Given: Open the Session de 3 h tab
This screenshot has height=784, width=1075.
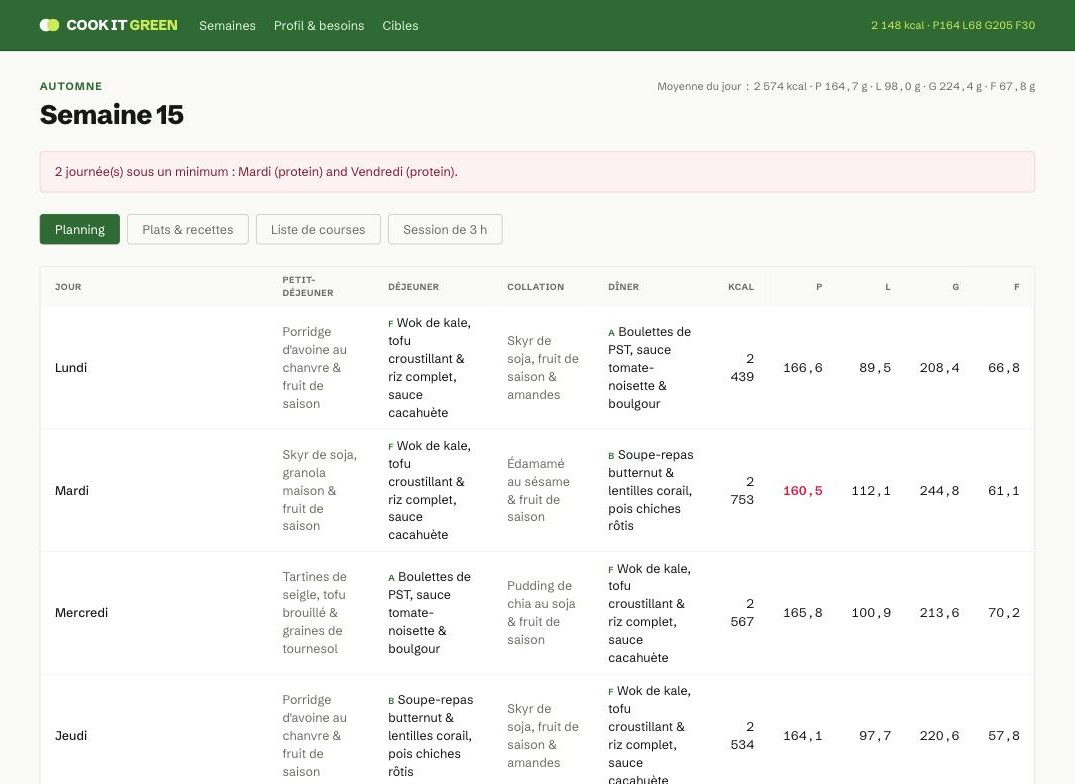Looking at the screenshot, I should 445,230.
